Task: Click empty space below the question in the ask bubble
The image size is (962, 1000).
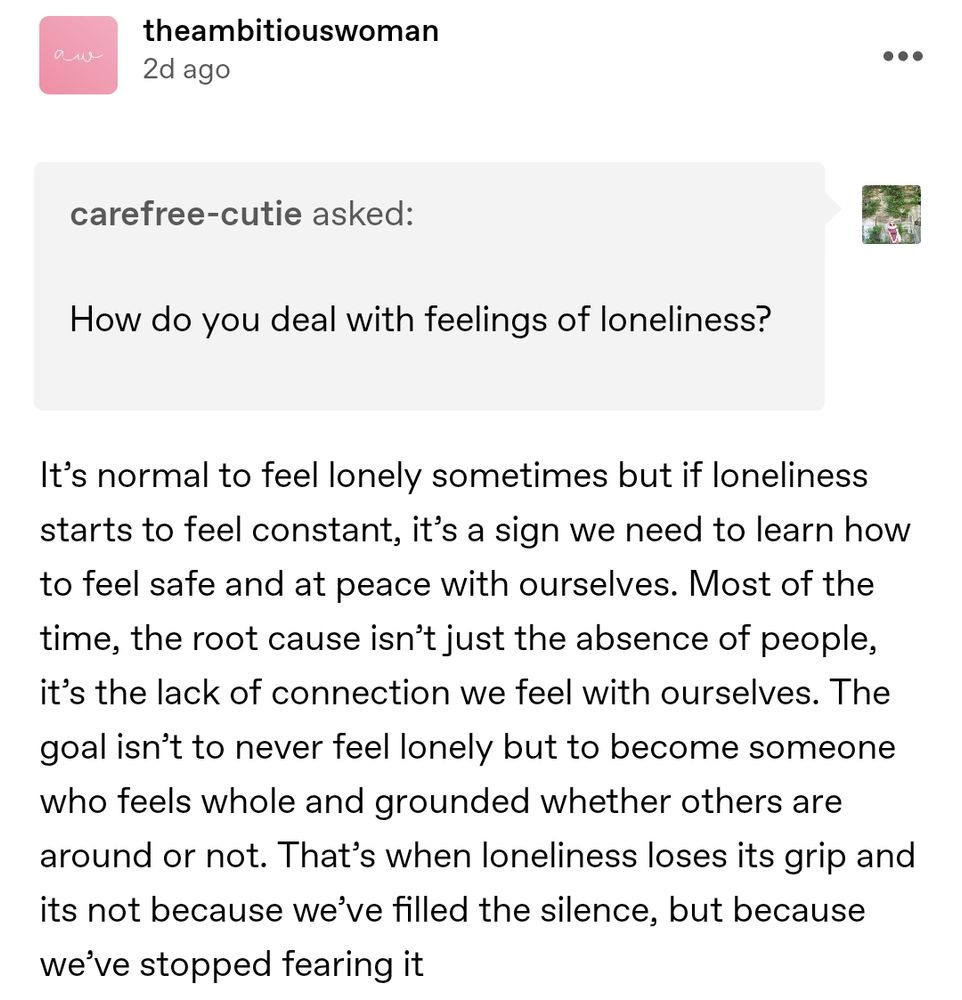Action: (429, 376)
